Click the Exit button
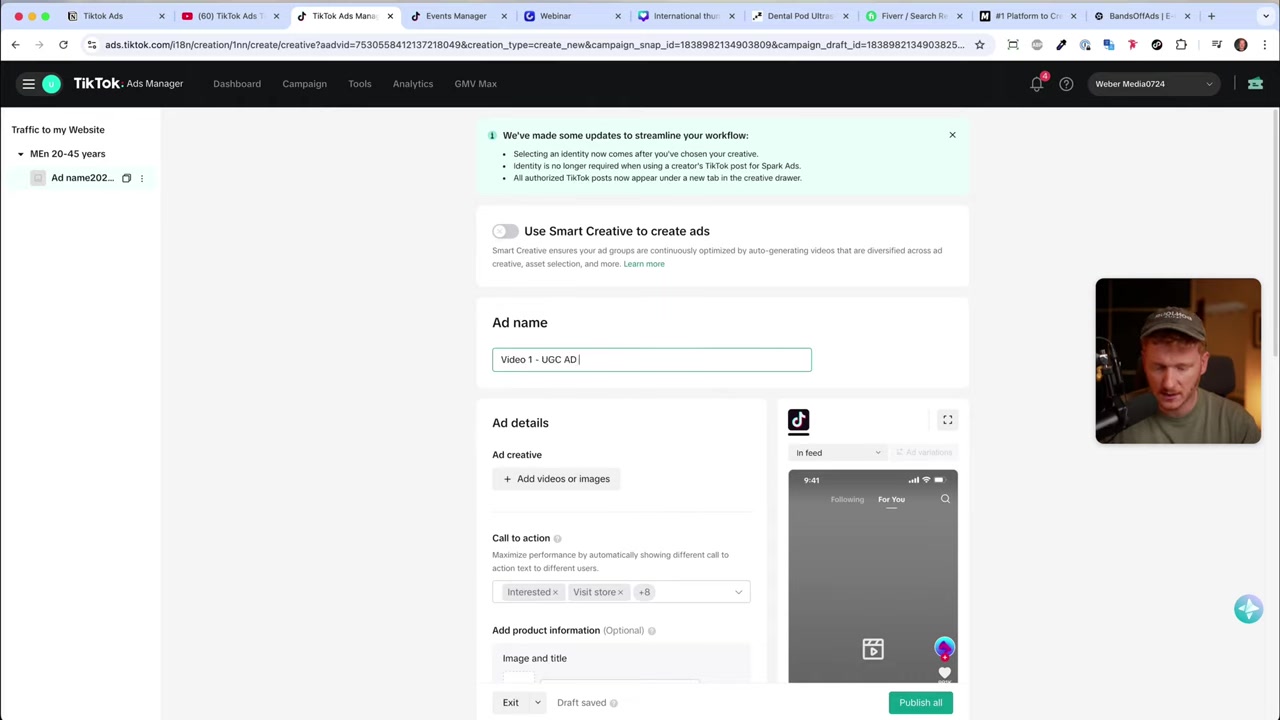 point(510,702)
